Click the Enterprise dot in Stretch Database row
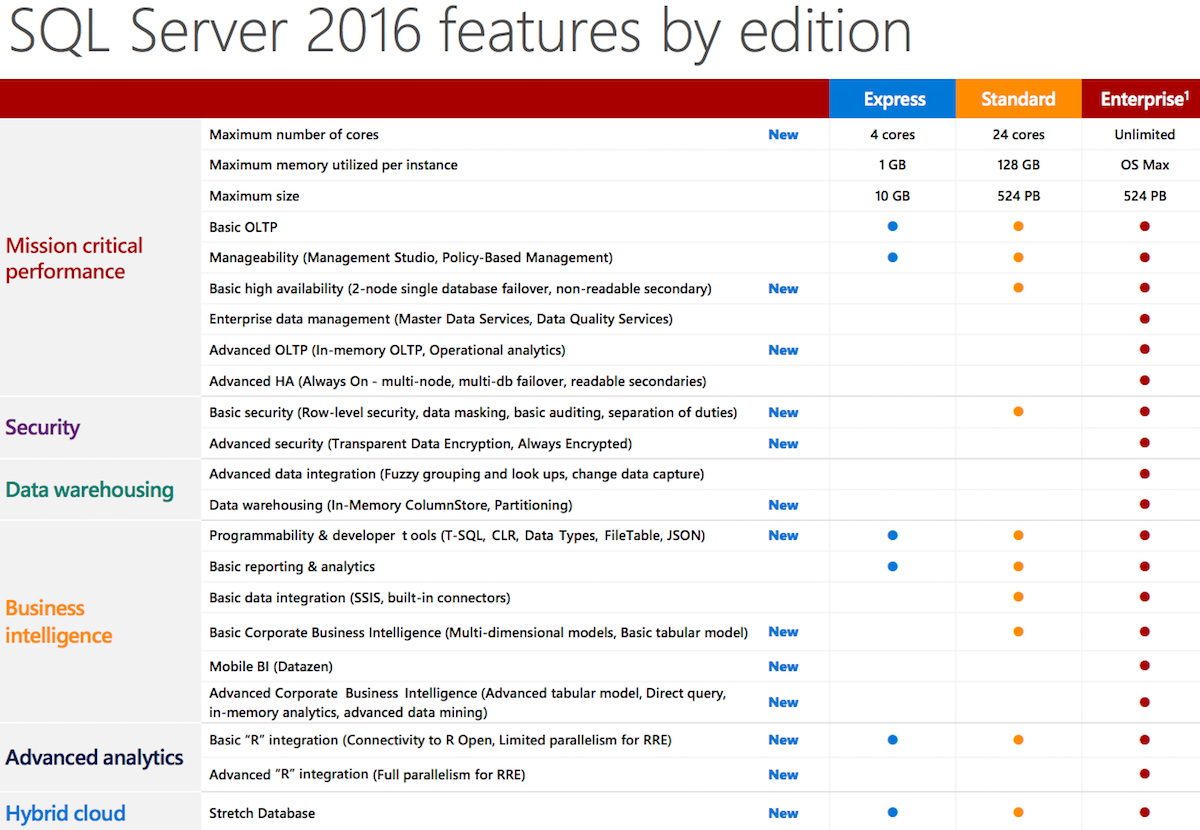This screenshot has height=830, width=1200. coord(1144,813)
